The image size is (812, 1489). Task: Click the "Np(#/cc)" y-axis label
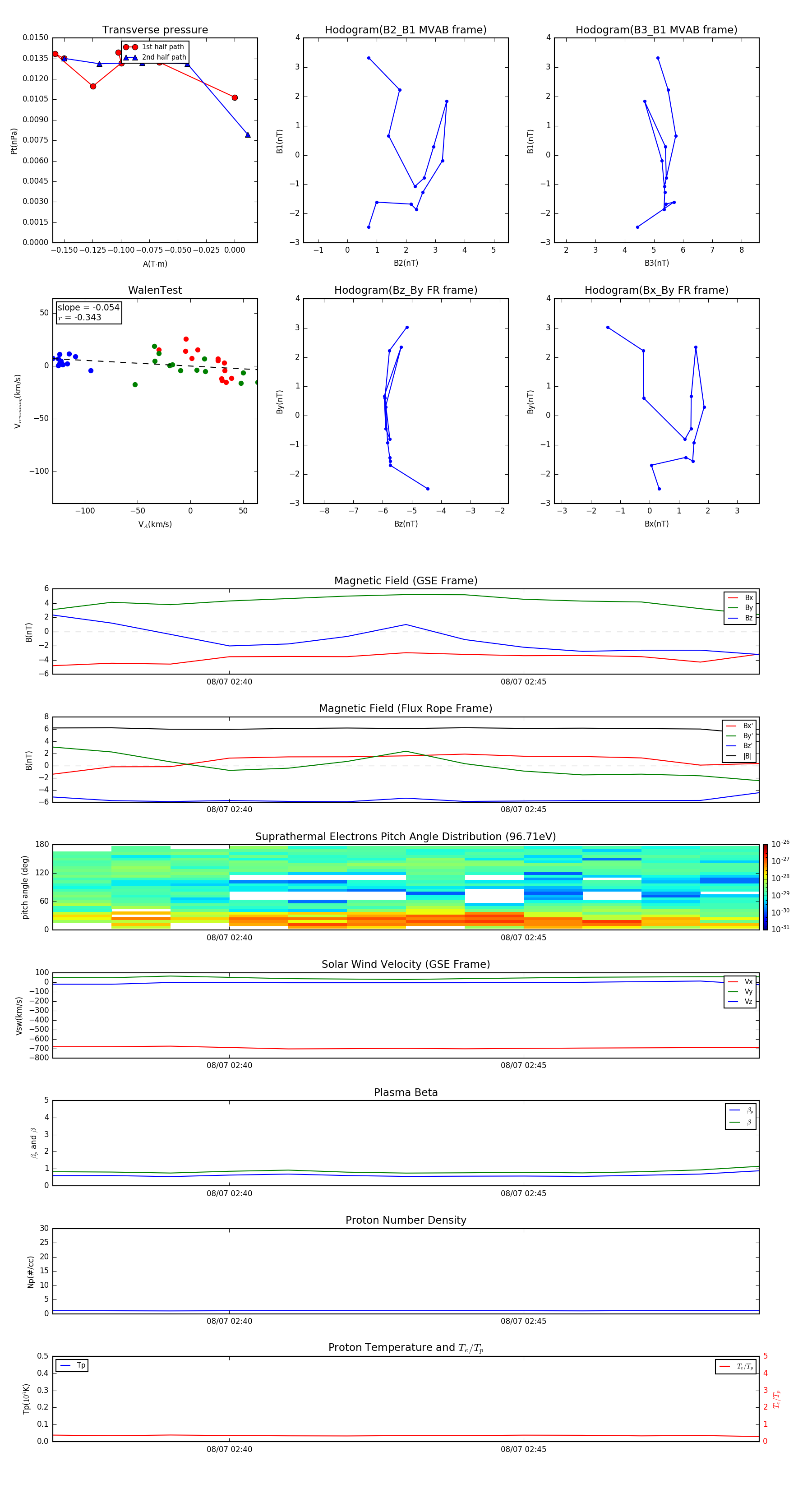pos(31,1272)
